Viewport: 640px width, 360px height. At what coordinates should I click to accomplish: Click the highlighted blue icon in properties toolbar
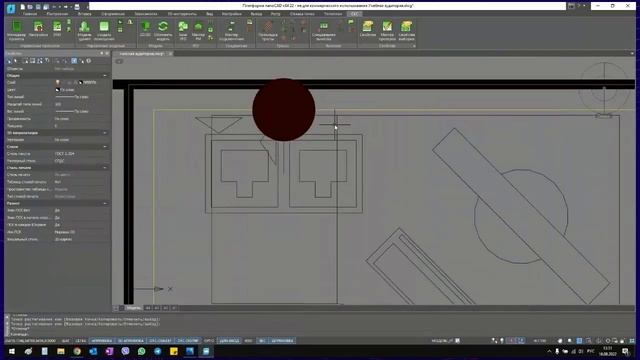74,61
